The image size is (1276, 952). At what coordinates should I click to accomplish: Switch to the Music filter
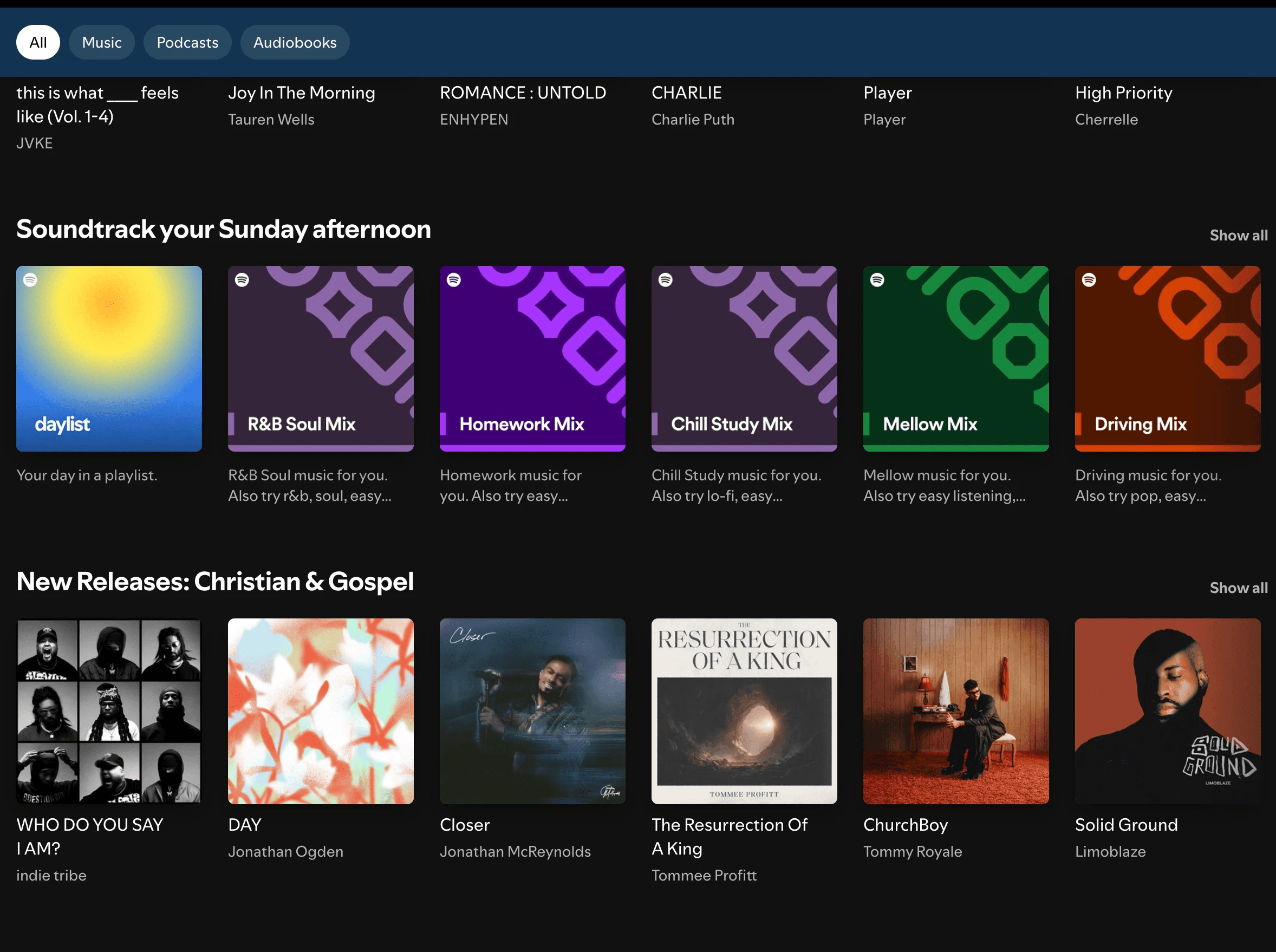pos(101,43)
